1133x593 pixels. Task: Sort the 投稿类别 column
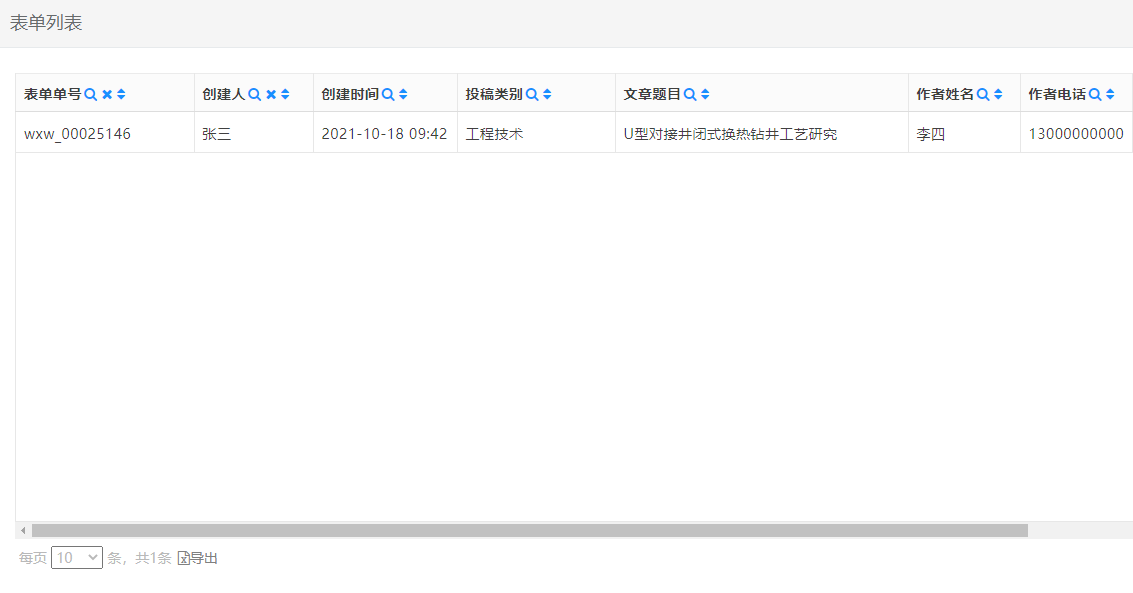pyautogui.click(x=547, y=94)
